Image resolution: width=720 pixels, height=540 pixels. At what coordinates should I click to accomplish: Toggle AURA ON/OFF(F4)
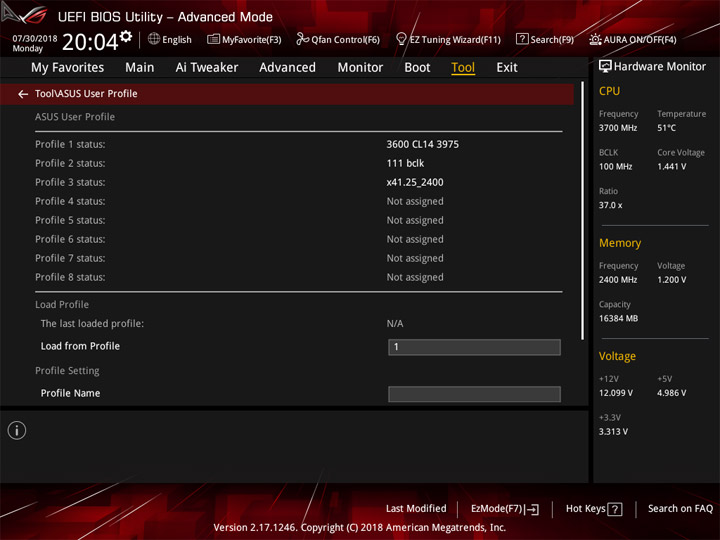(x=633, y=39)
